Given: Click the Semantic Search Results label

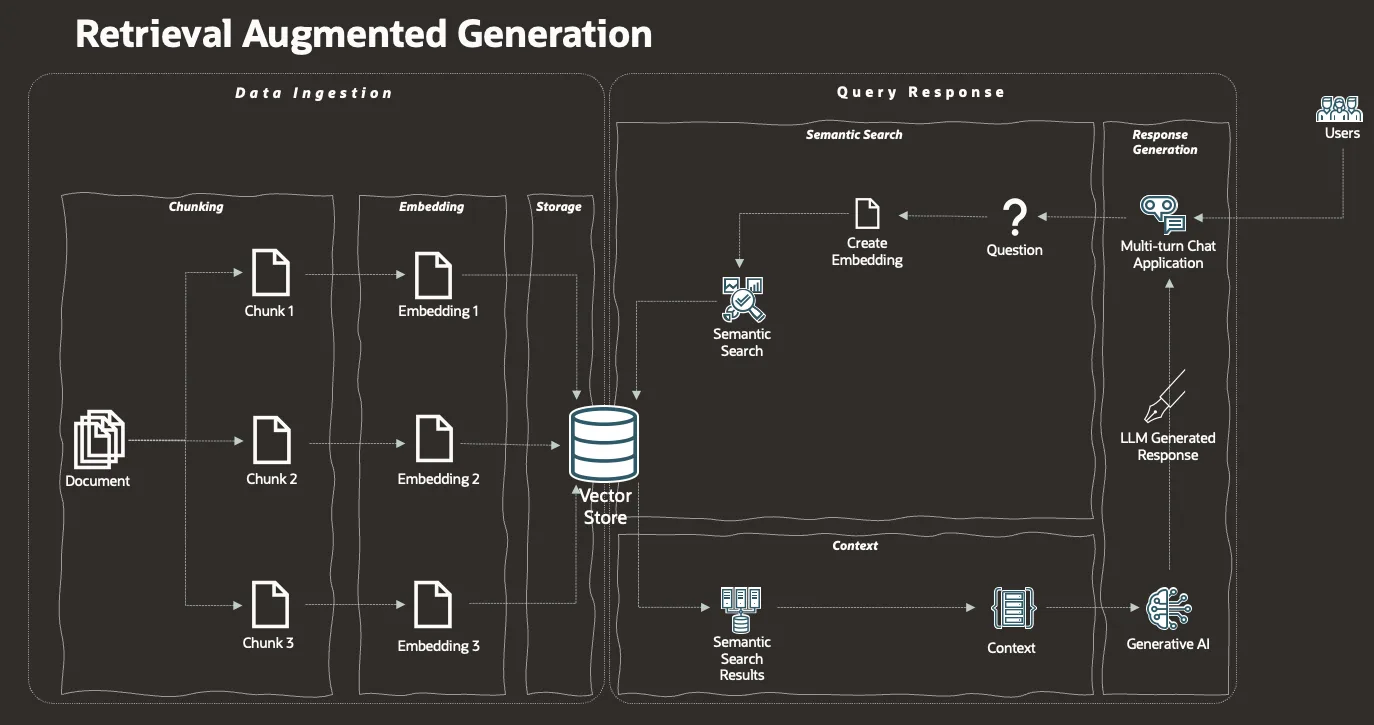Looking at the screenshot, I should (x=742, y=658).
